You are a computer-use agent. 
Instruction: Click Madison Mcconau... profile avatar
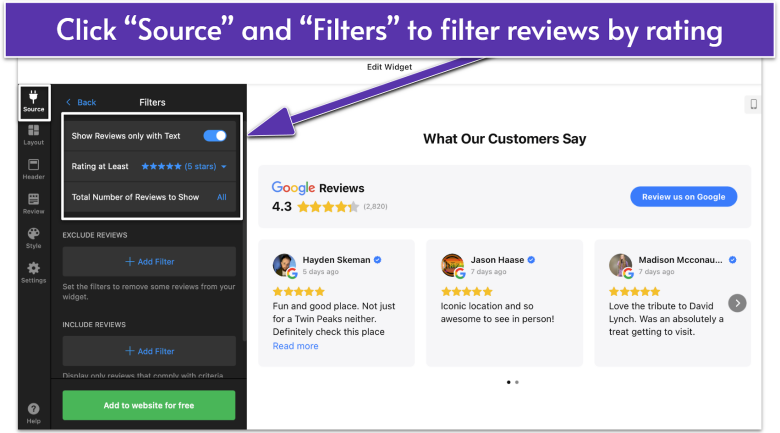[x=620, y=265]
